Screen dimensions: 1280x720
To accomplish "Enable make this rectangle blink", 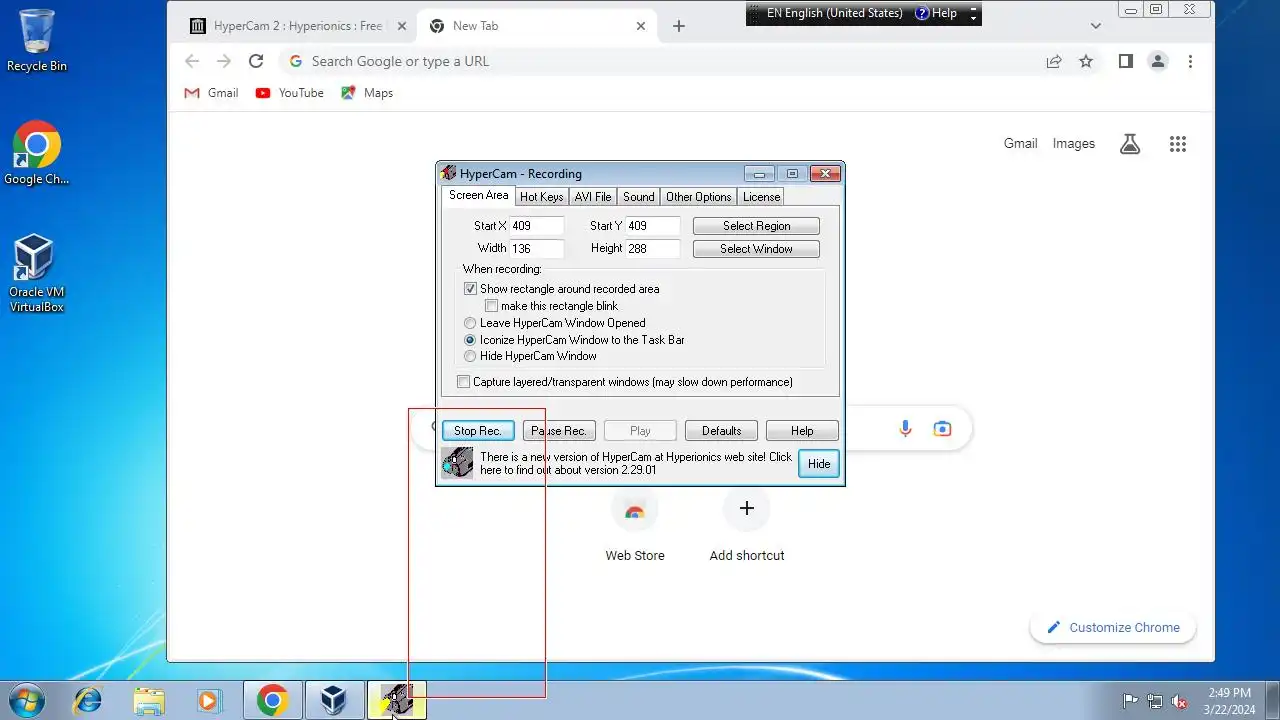I will [491, 306].
